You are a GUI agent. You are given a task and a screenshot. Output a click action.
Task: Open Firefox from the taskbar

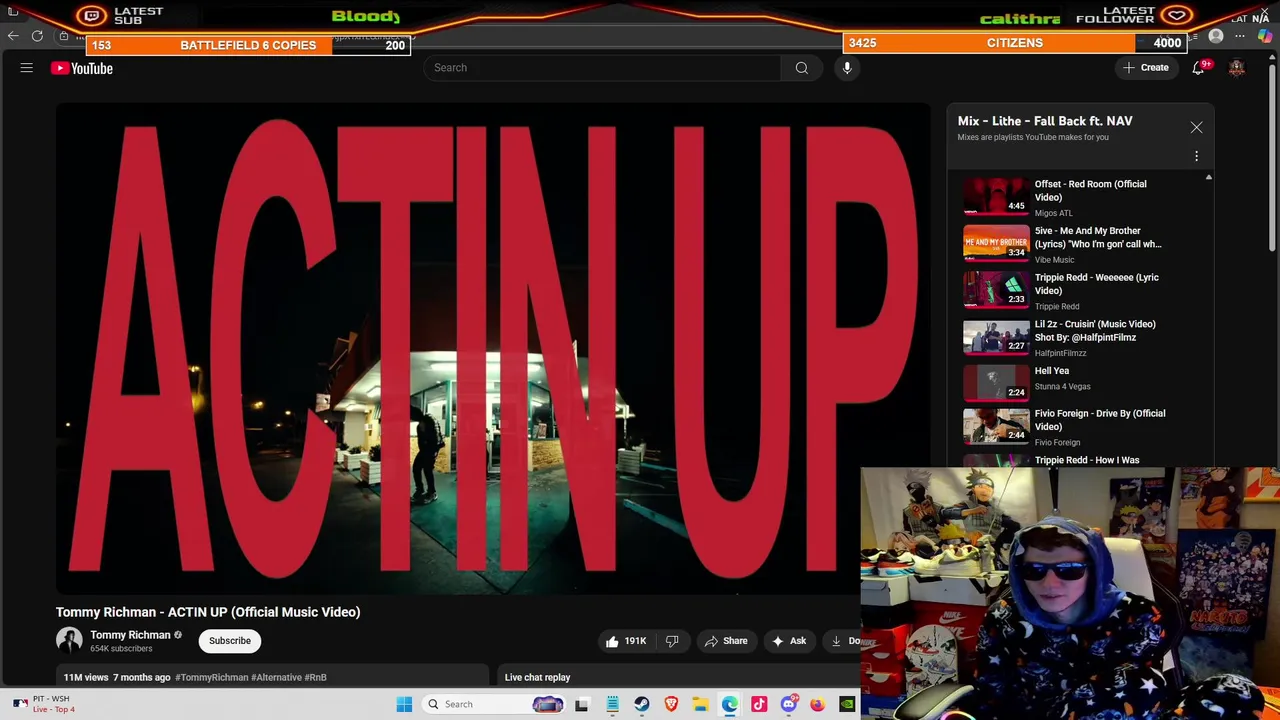(x=818, y=704)
